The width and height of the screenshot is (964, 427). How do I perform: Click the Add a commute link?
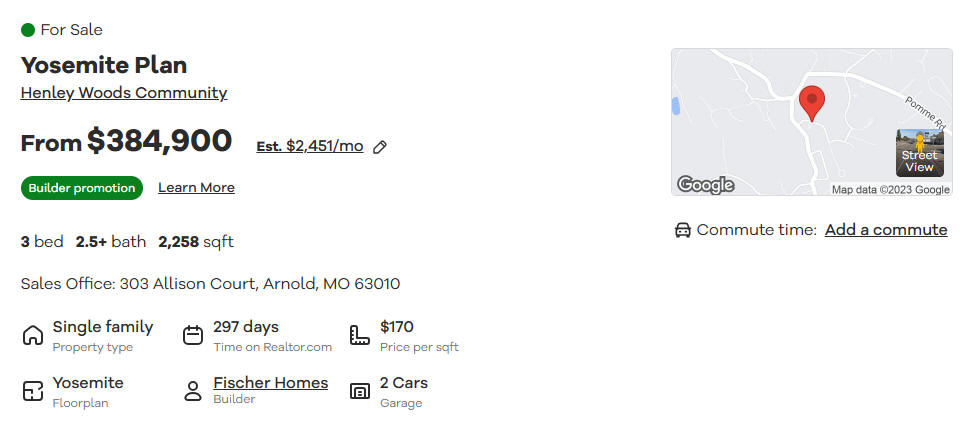[x=886, y=230]
